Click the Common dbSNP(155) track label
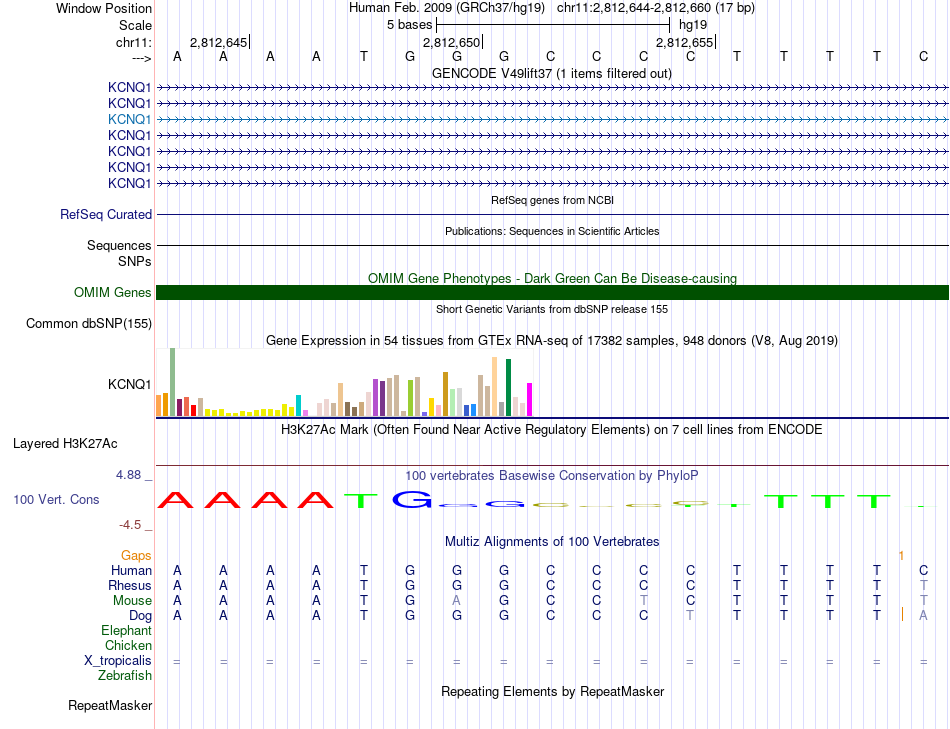950x729 pixels. (88, 324)
